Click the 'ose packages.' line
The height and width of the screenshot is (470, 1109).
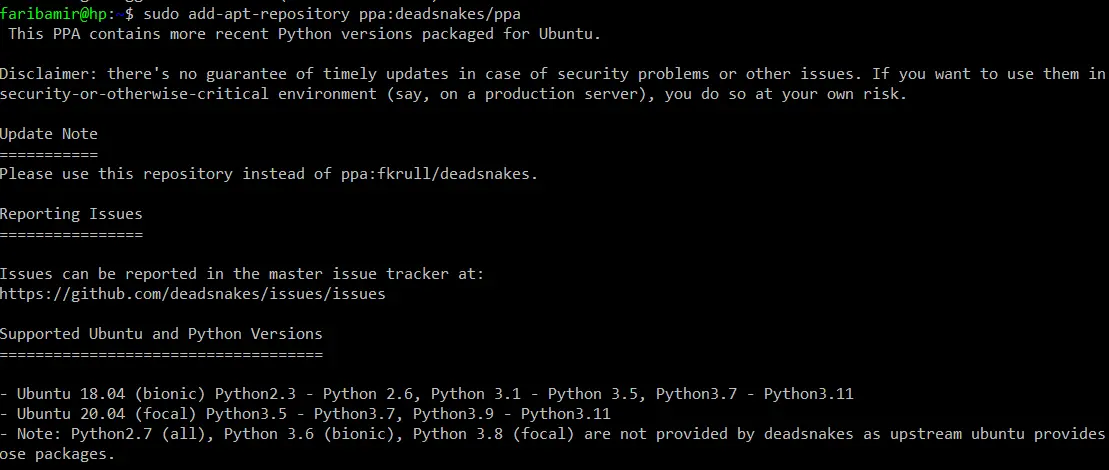pos(57,454)
